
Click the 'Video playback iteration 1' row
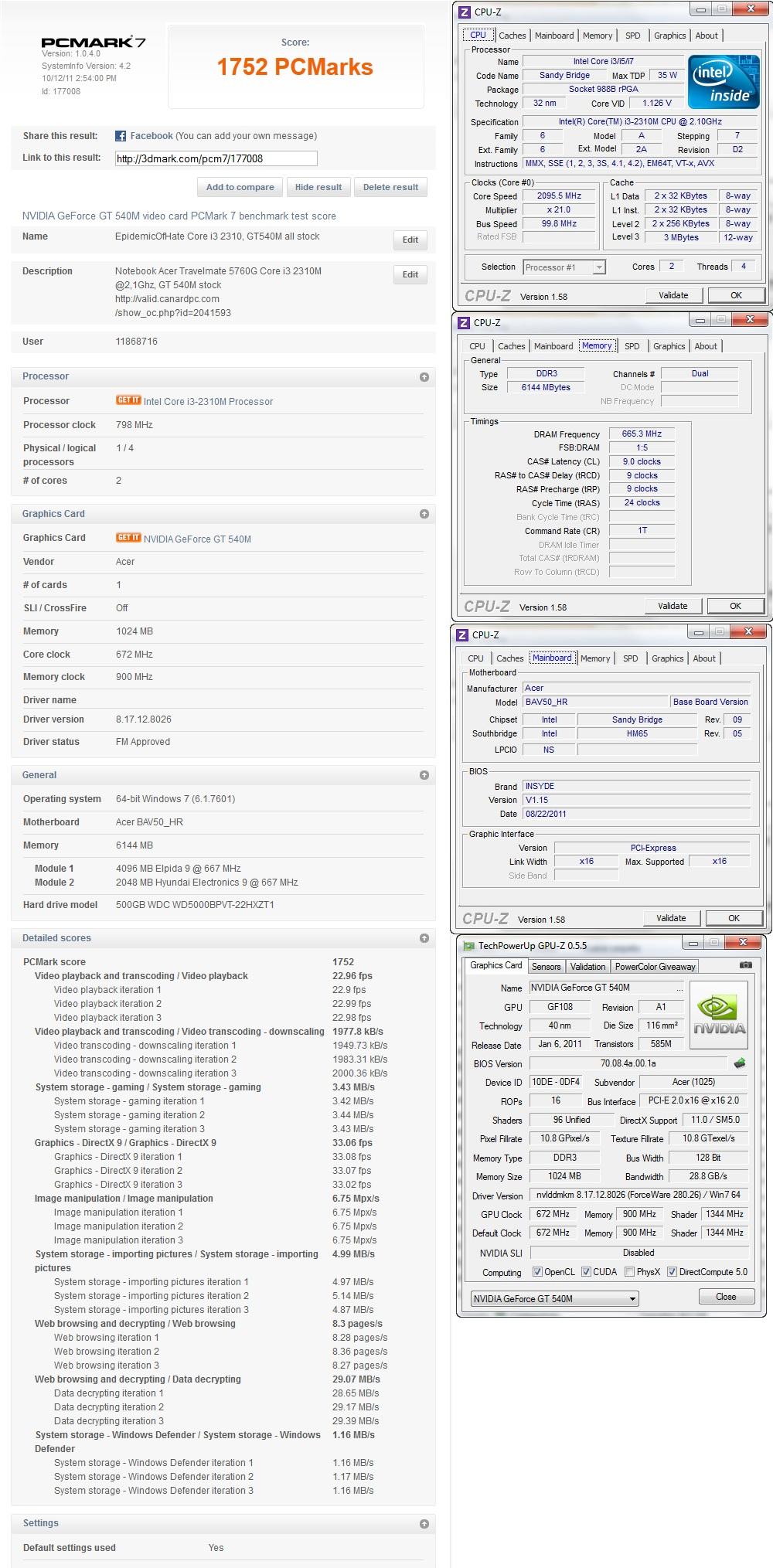(x=223, y=990)
